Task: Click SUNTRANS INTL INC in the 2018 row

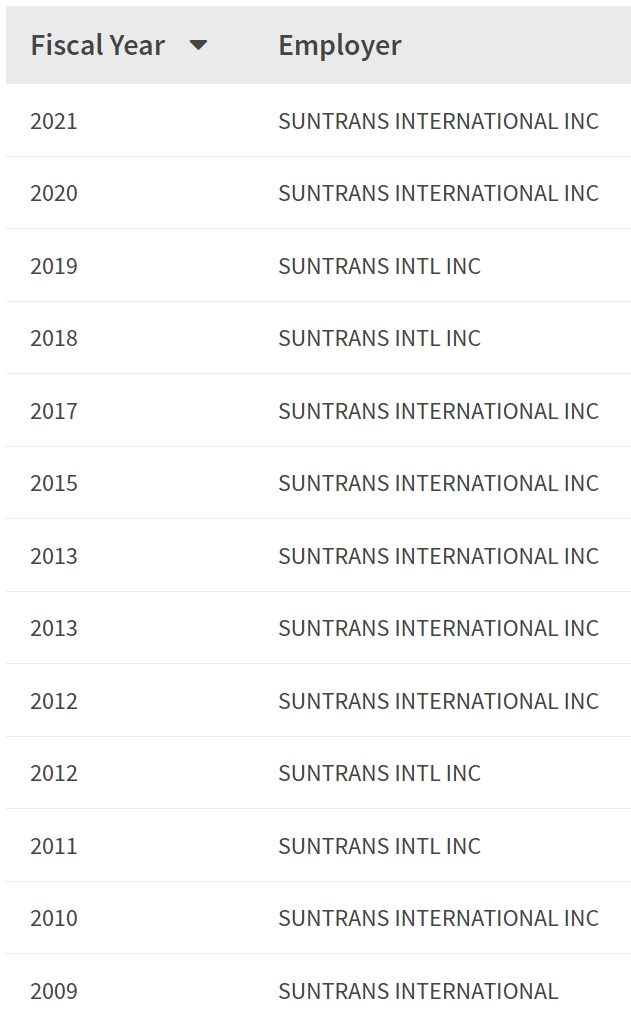Action: coord(380,338)
